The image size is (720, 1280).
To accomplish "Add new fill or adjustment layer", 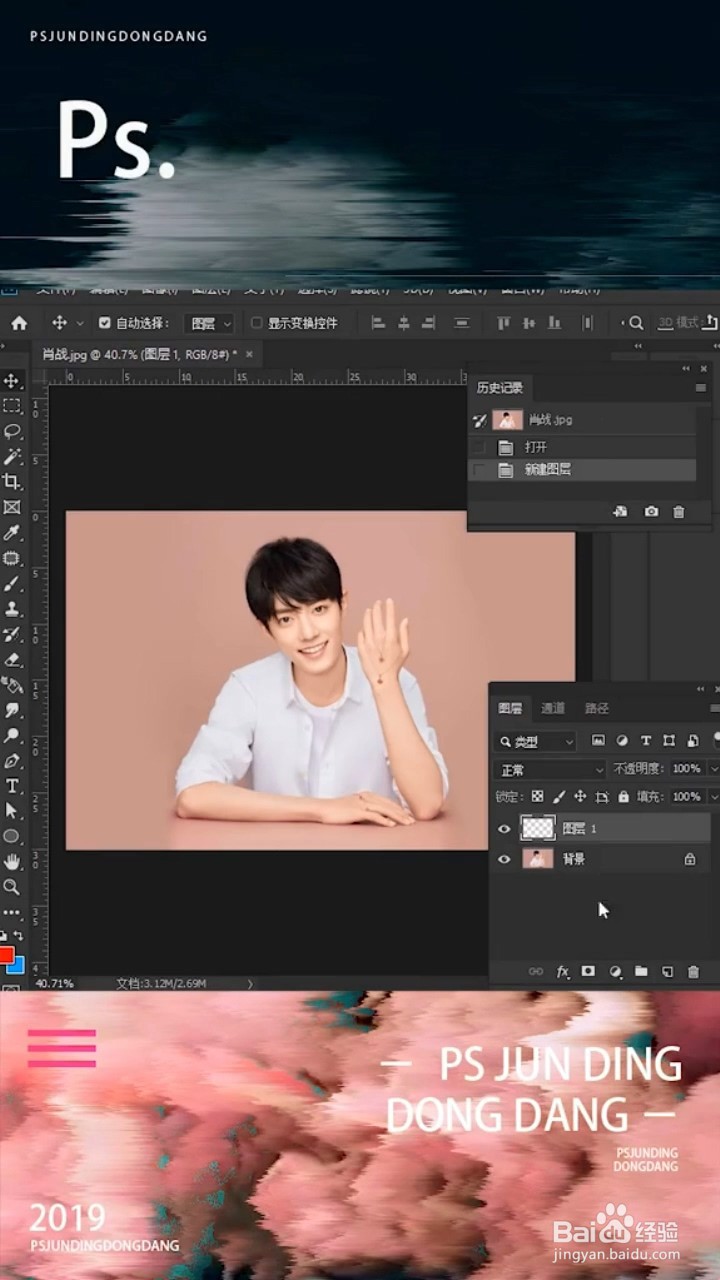I will tap(615, 971).
